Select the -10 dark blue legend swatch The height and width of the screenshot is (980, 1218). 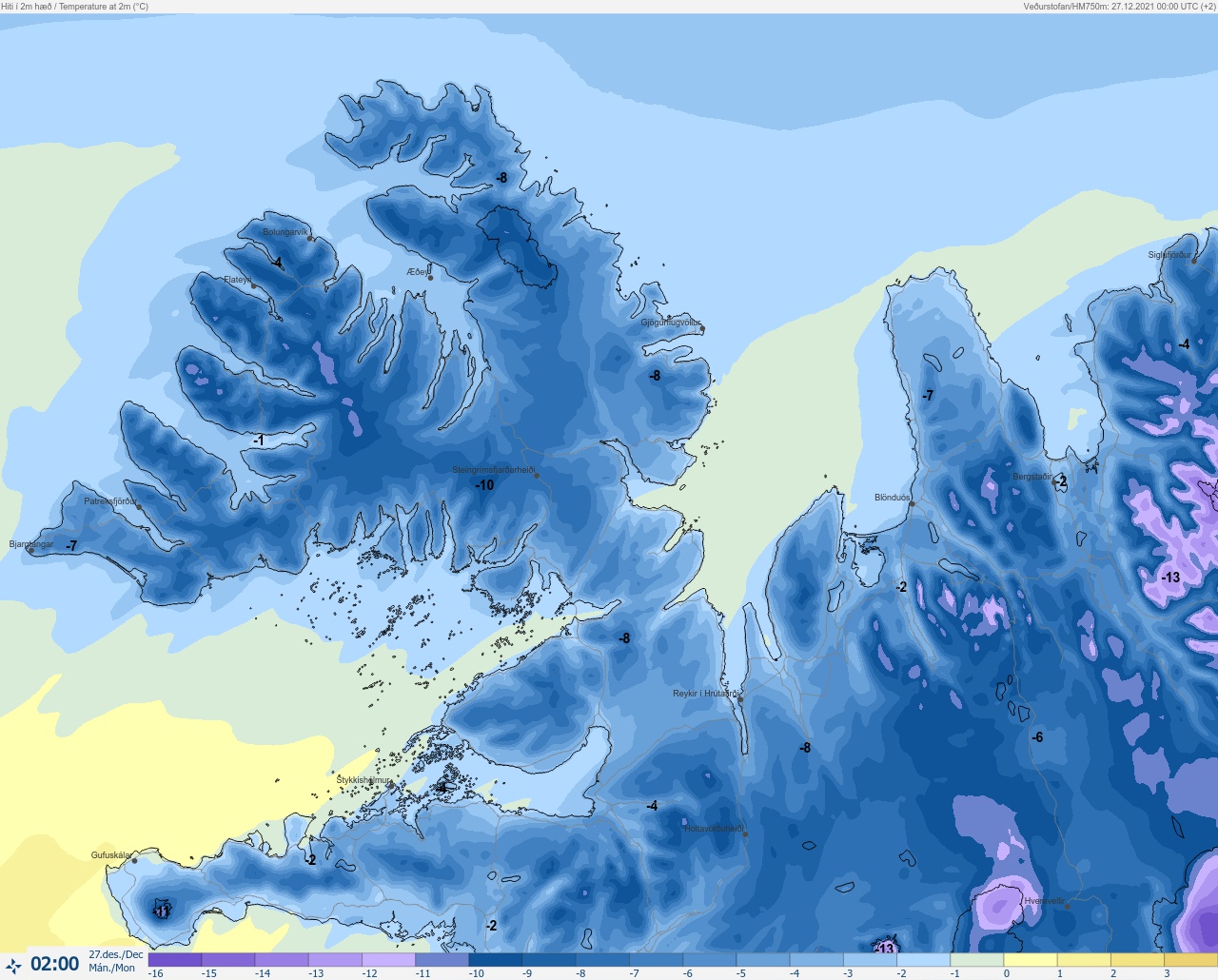tap(495, 960)
